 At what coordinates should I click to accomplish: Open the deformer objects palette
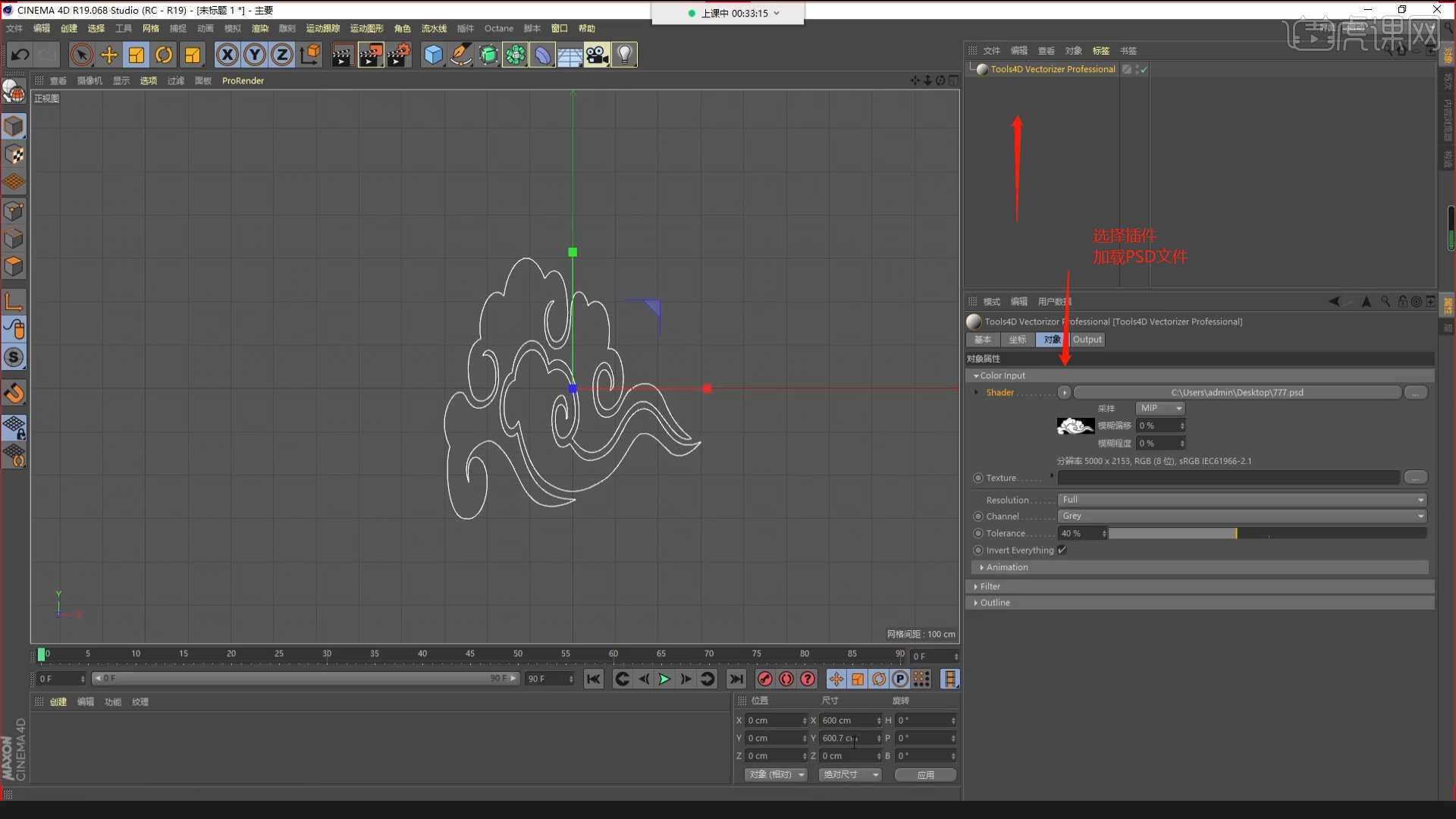[x=543, y=55]
